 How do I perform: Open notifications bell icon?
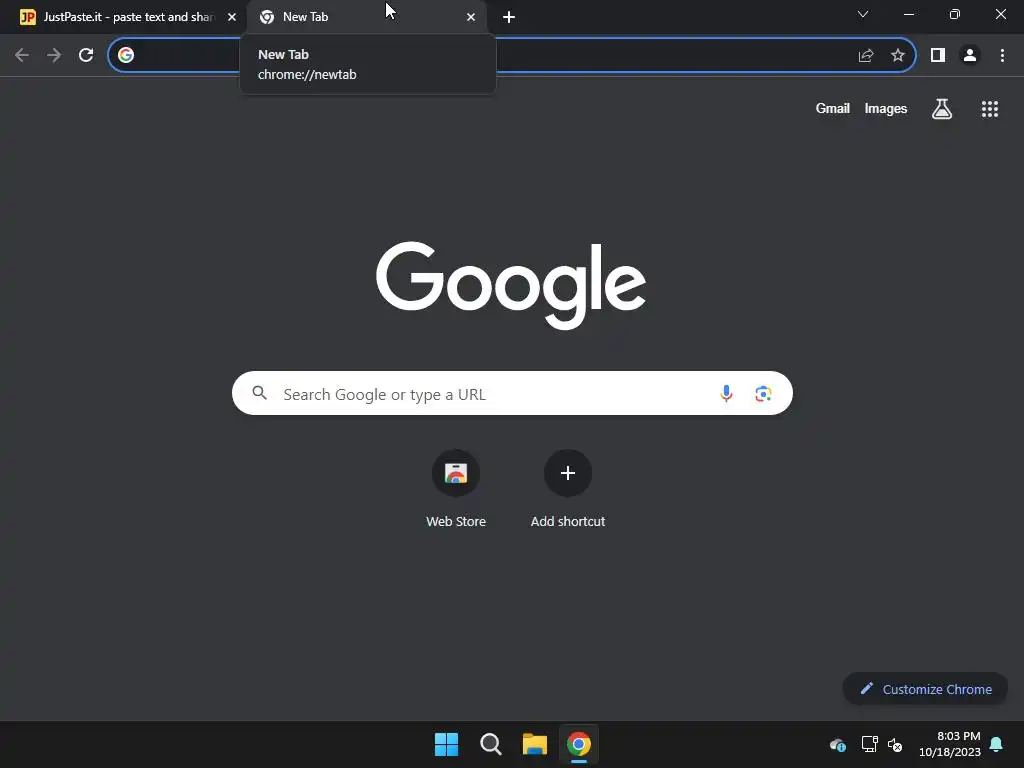tap(997, 744)
